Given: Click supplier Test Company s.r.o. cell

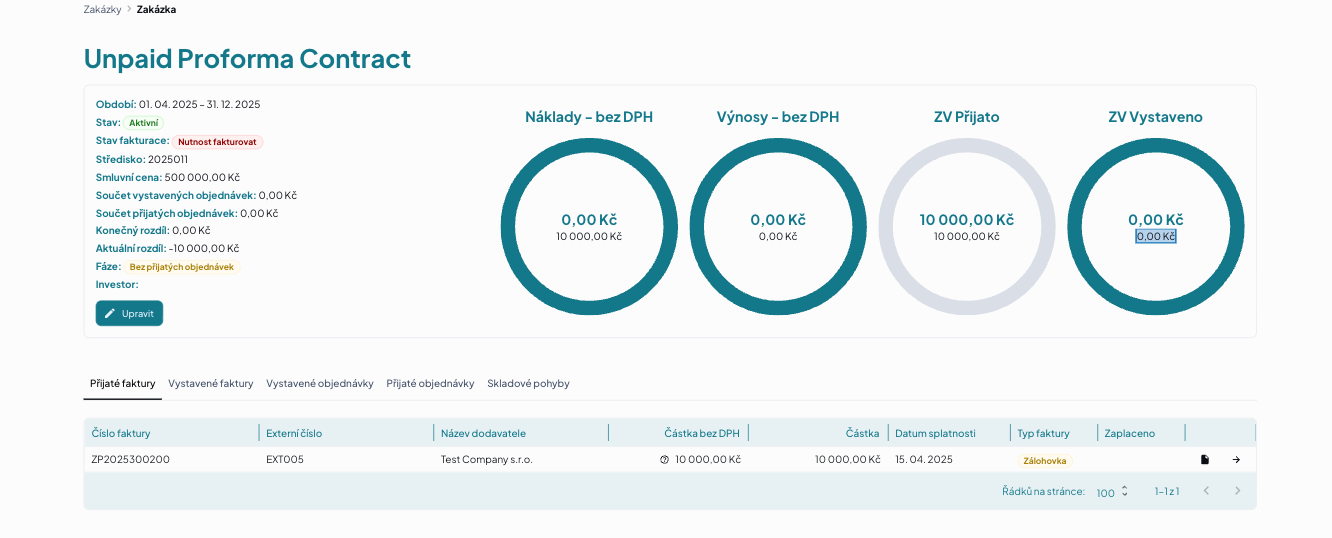Looking at the screenshot, I should 487,459.
